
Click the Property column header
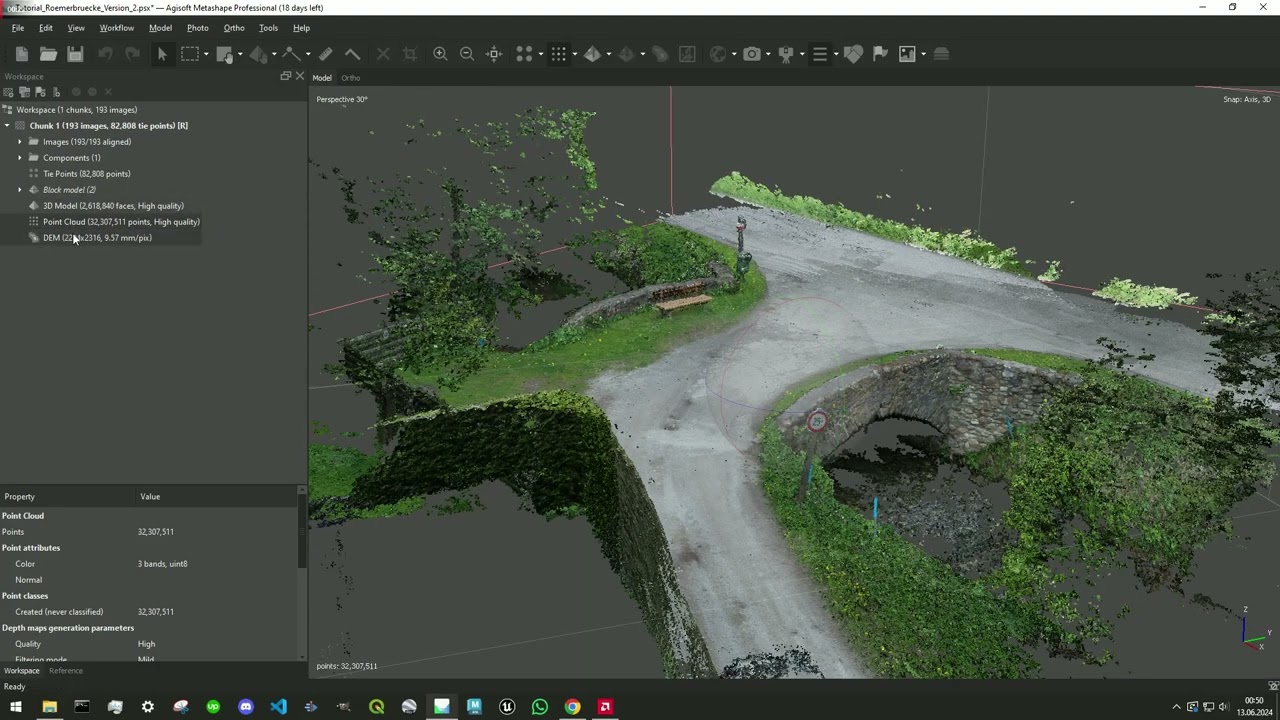click(x=19, y=497)
